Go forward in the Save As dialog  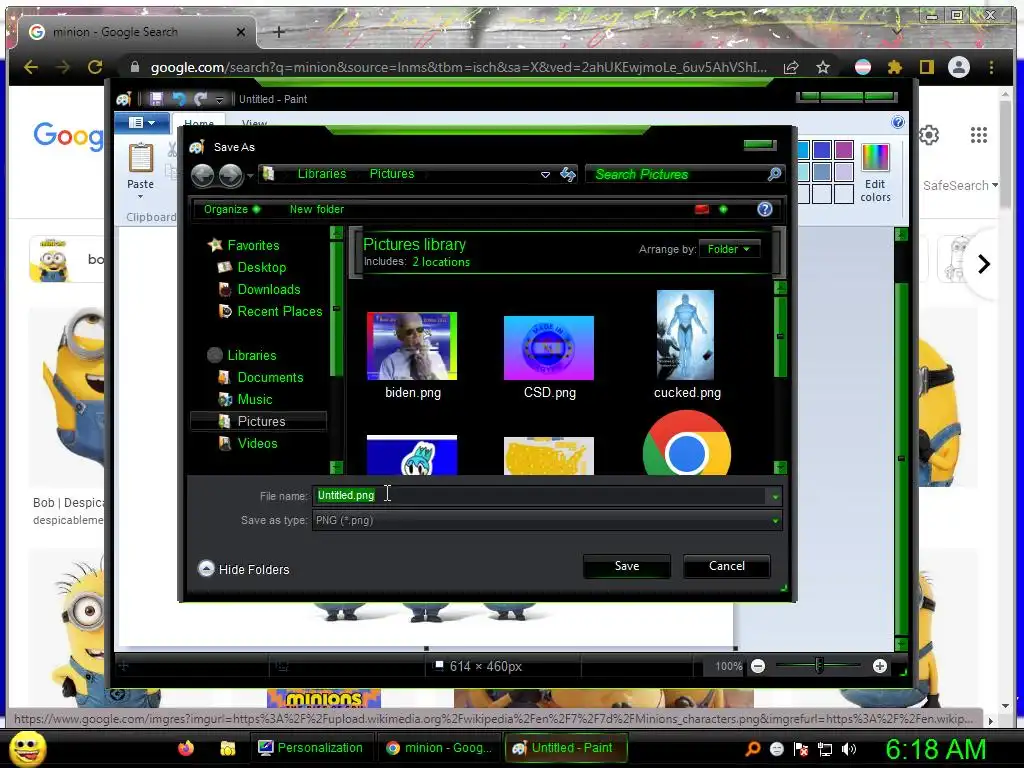(231, 174)
